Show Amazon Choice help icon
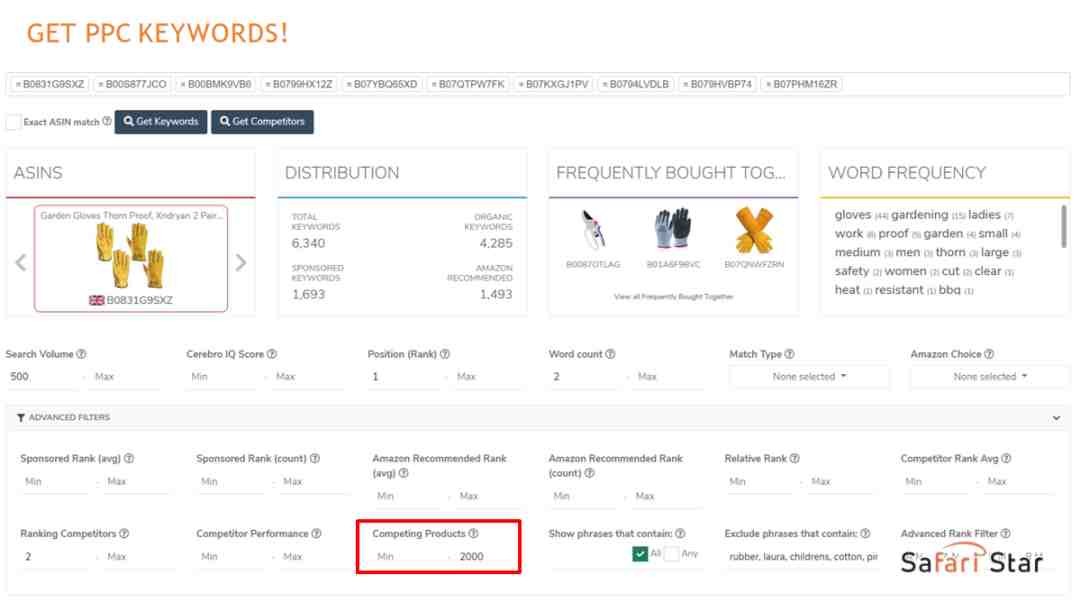The height and width of the screenshot is (603, 1080). coord(989,354)
